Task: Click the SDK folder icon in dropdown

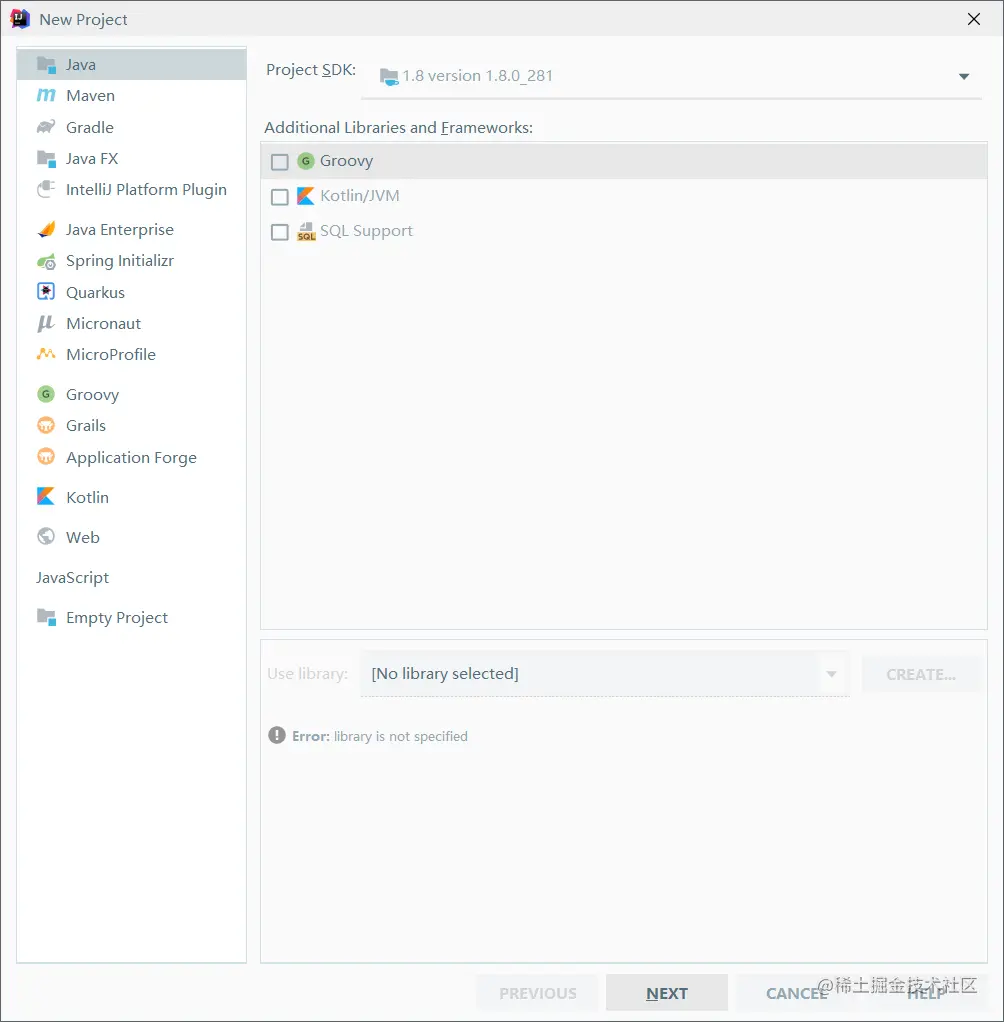Action: pyautogui.click(x=389, y=77)
